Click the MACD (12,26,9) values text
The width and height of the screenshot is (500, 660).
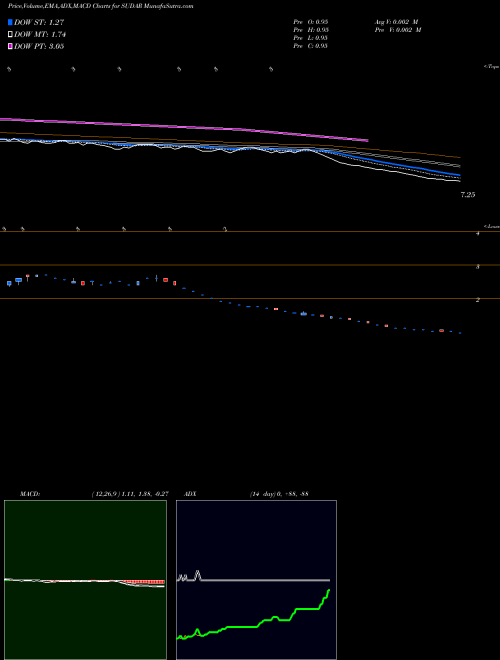[x=130, y=494]
